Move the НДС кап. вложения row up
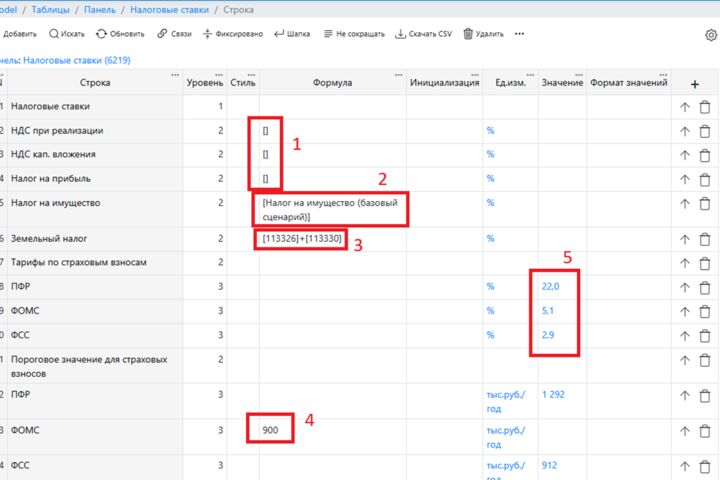This screenshot has height=480, width=720. click(685, 156)
